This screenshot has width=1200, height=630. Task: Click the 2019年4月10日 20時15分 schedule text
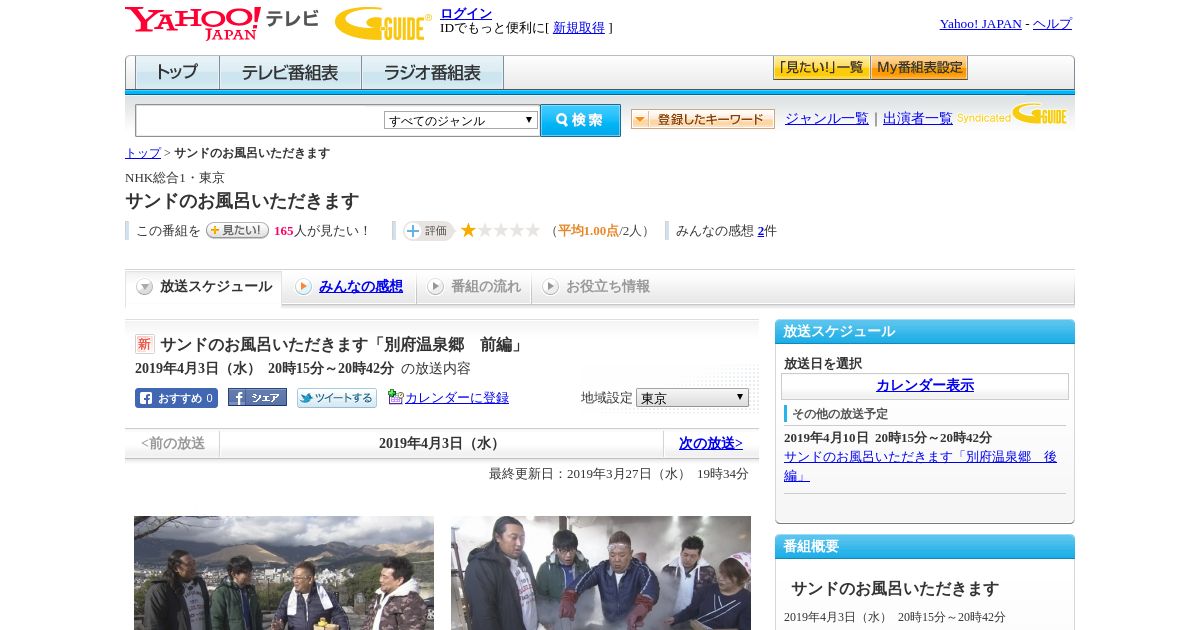coord(888,438)
